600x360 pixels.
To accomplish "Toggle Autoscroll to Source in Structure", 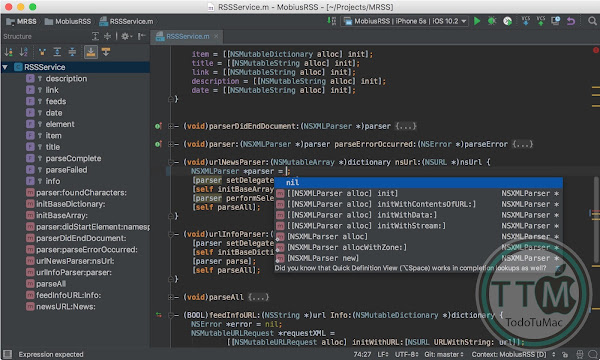I will pos(91,52).
